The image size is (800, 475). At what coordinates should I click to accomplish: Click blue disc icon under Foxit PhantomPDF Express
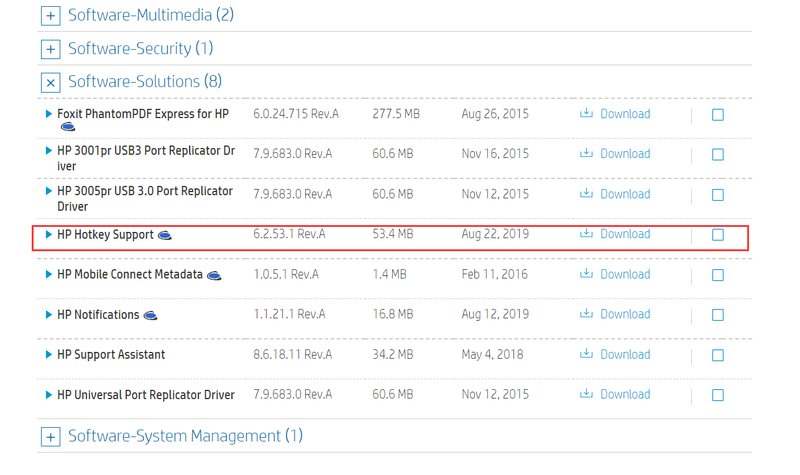pyautogui.click(x=68, y=127)
